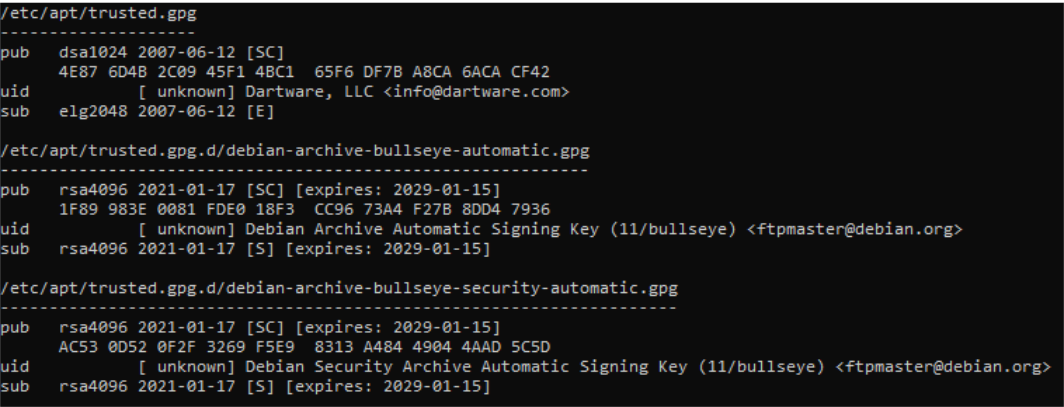Click the ftpmaster@debian.org email in the Archive key uid
Image resolution: width=1064 pixels, height=407 pixels.
click(x=854, y=229)
